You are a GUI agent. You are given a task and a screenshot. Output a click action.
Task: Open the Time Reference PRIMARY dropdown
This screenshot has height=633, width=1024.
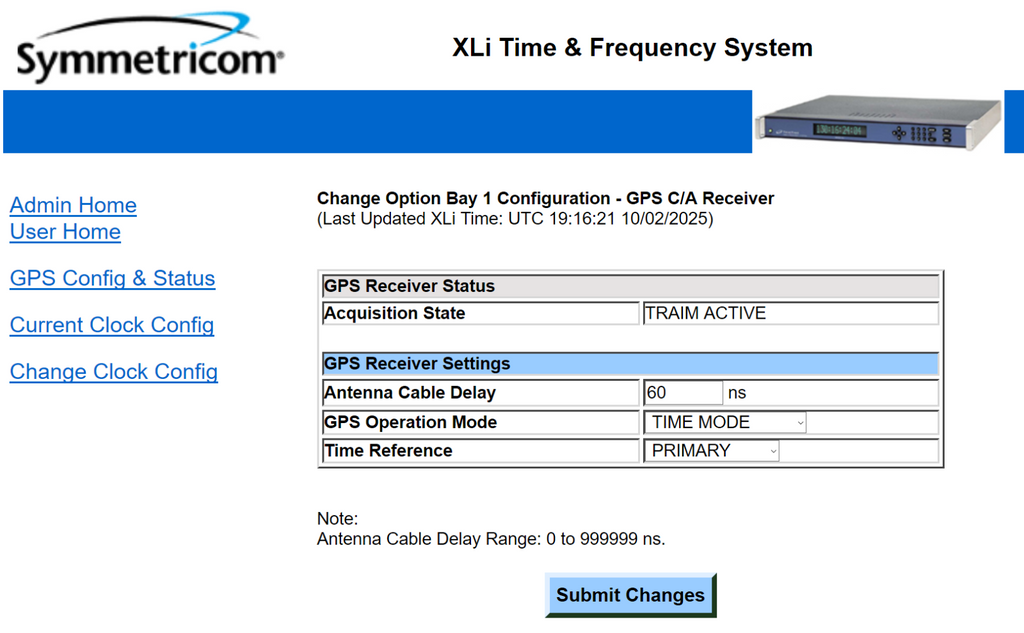[x=712, y=451]
